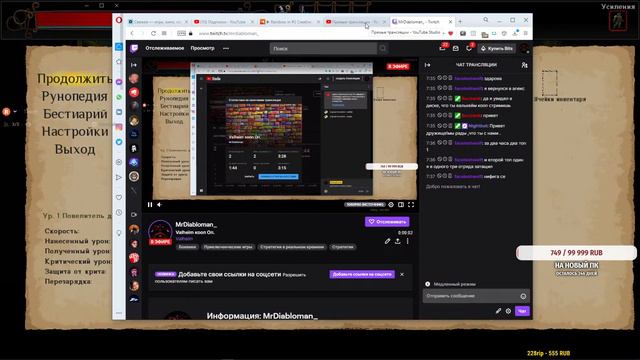Image resolution: width=640 pixels, height=360 pixels.
Task: Open a new browser tab
Action: [x=460, y=21]
